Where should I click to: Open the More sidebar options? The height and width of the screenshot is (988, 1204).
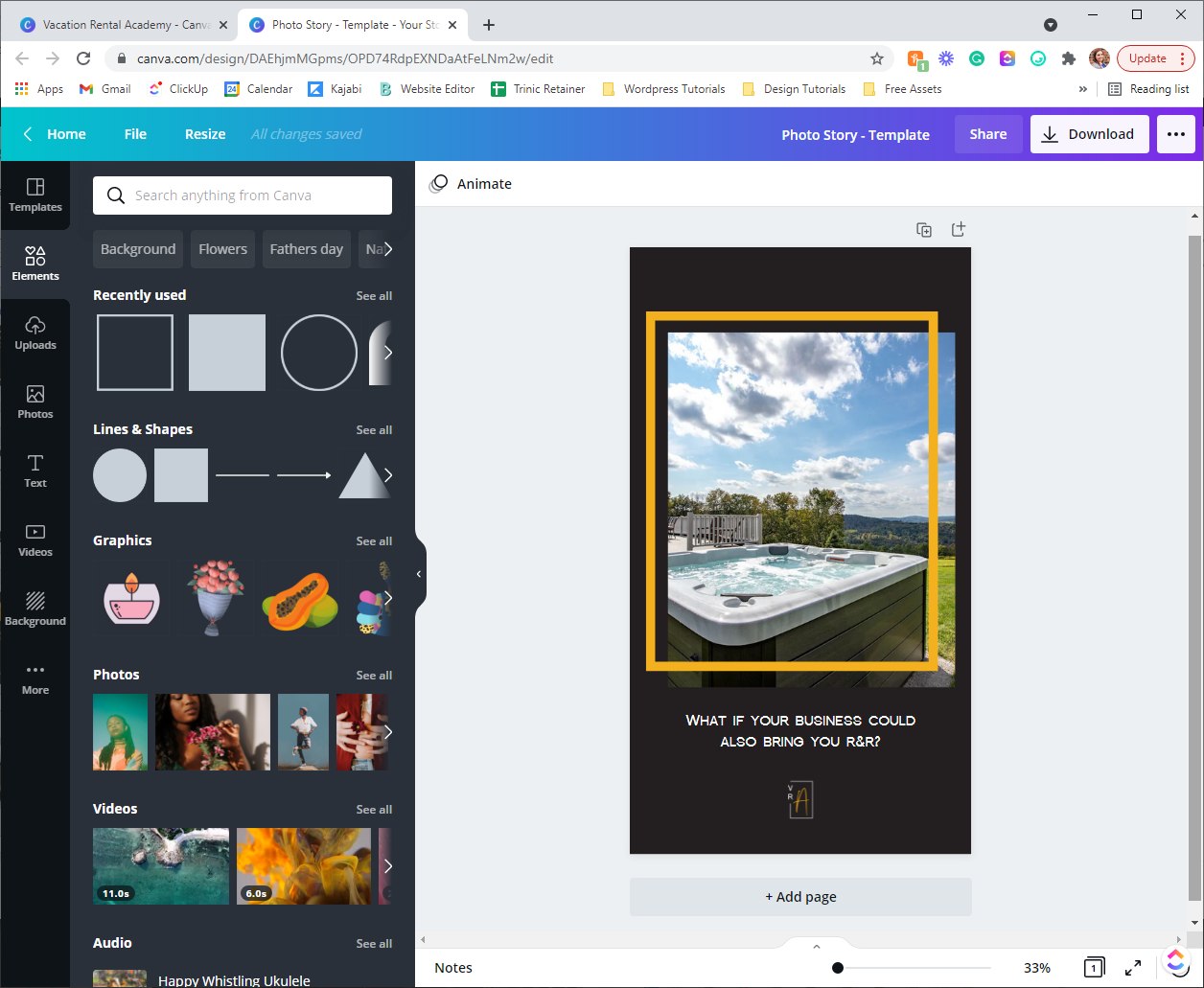pyautogui.click(x=35, y=678)
